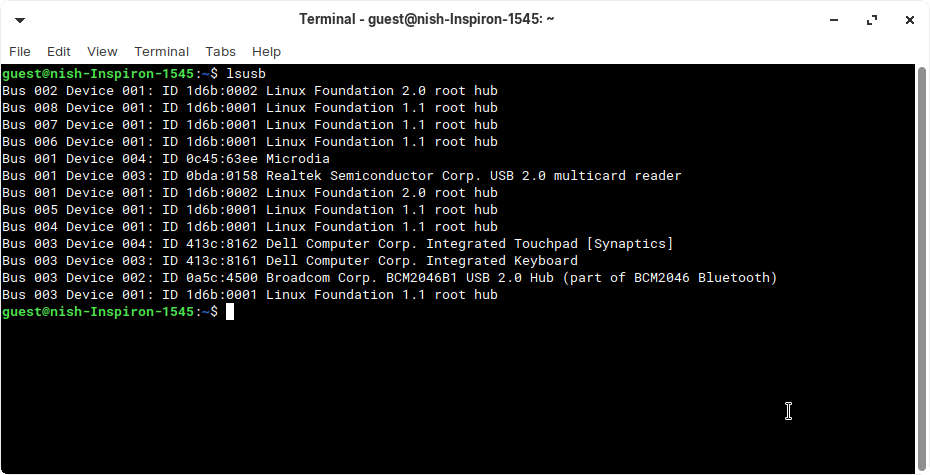Screen dimensions: 930x475
Task: Open the window menu arrow in titlebar
Action: (x=20, y=20)
